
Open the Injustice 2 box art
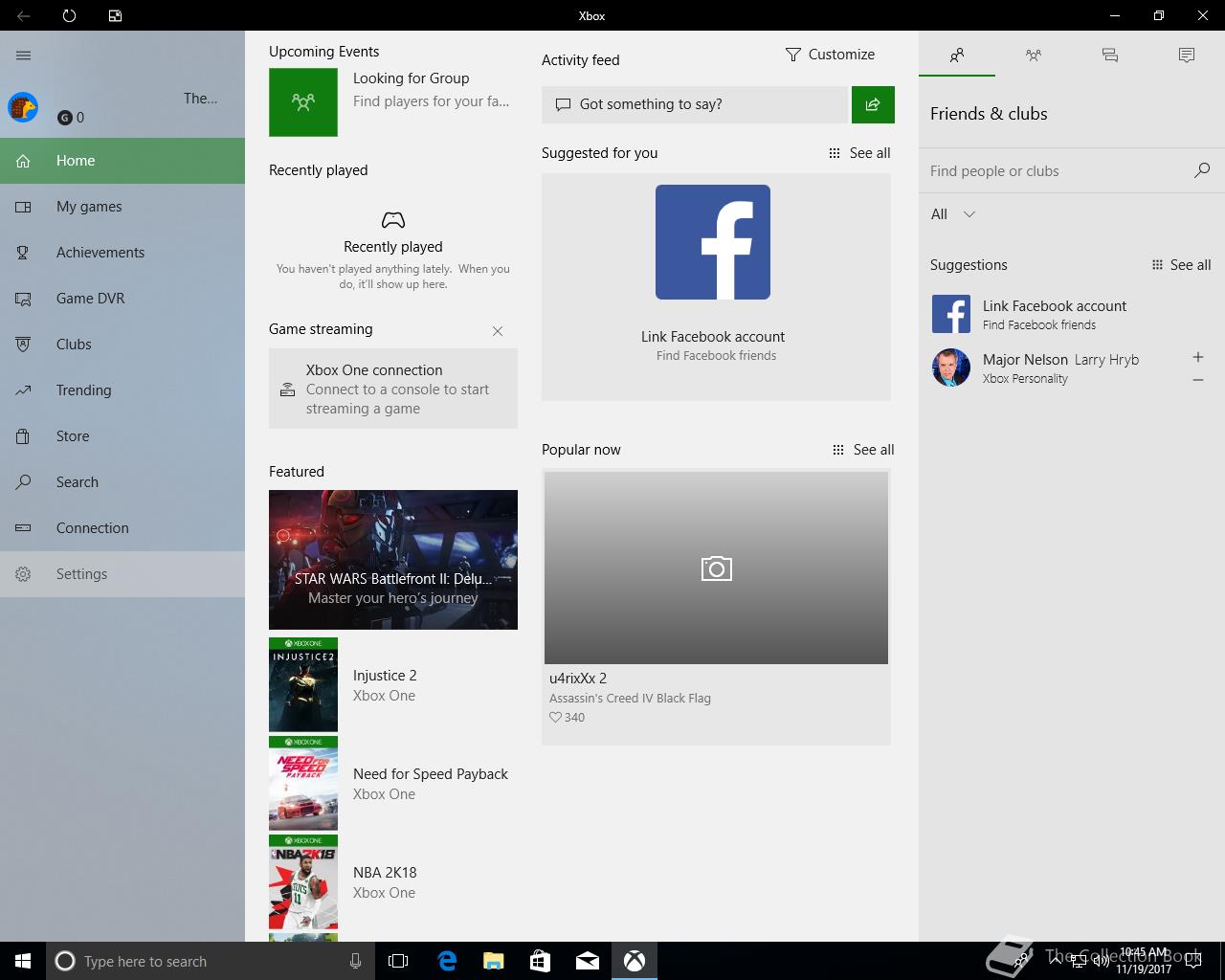pyautogui.click(x=303, y=684)
